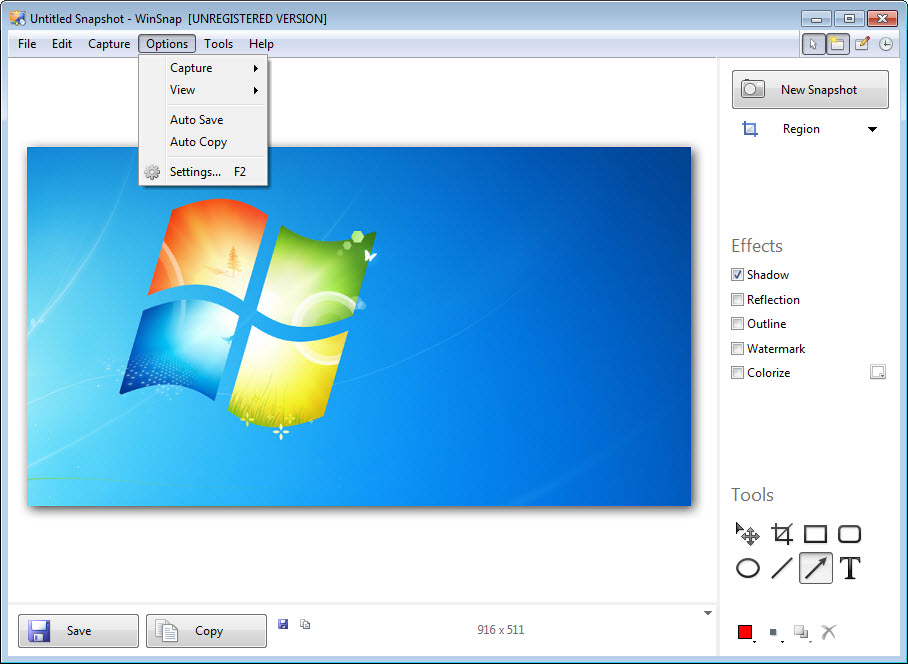Open Settings... from Options menu
This screenshot has height=664, width=908.
203,172
